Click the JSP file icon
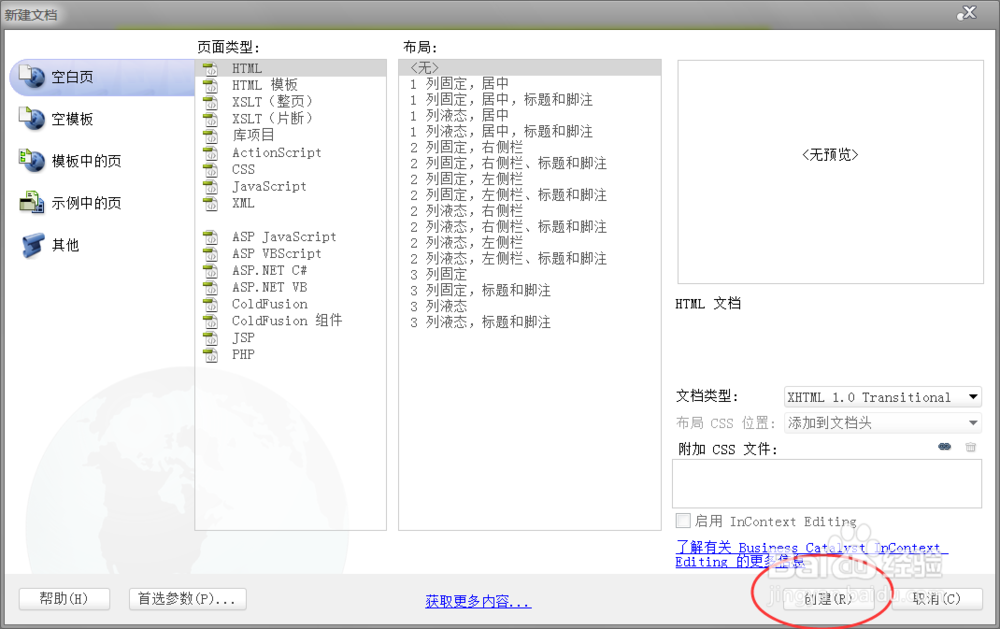This screenshot has height=629, width=1000. click(x=210, y=337)
